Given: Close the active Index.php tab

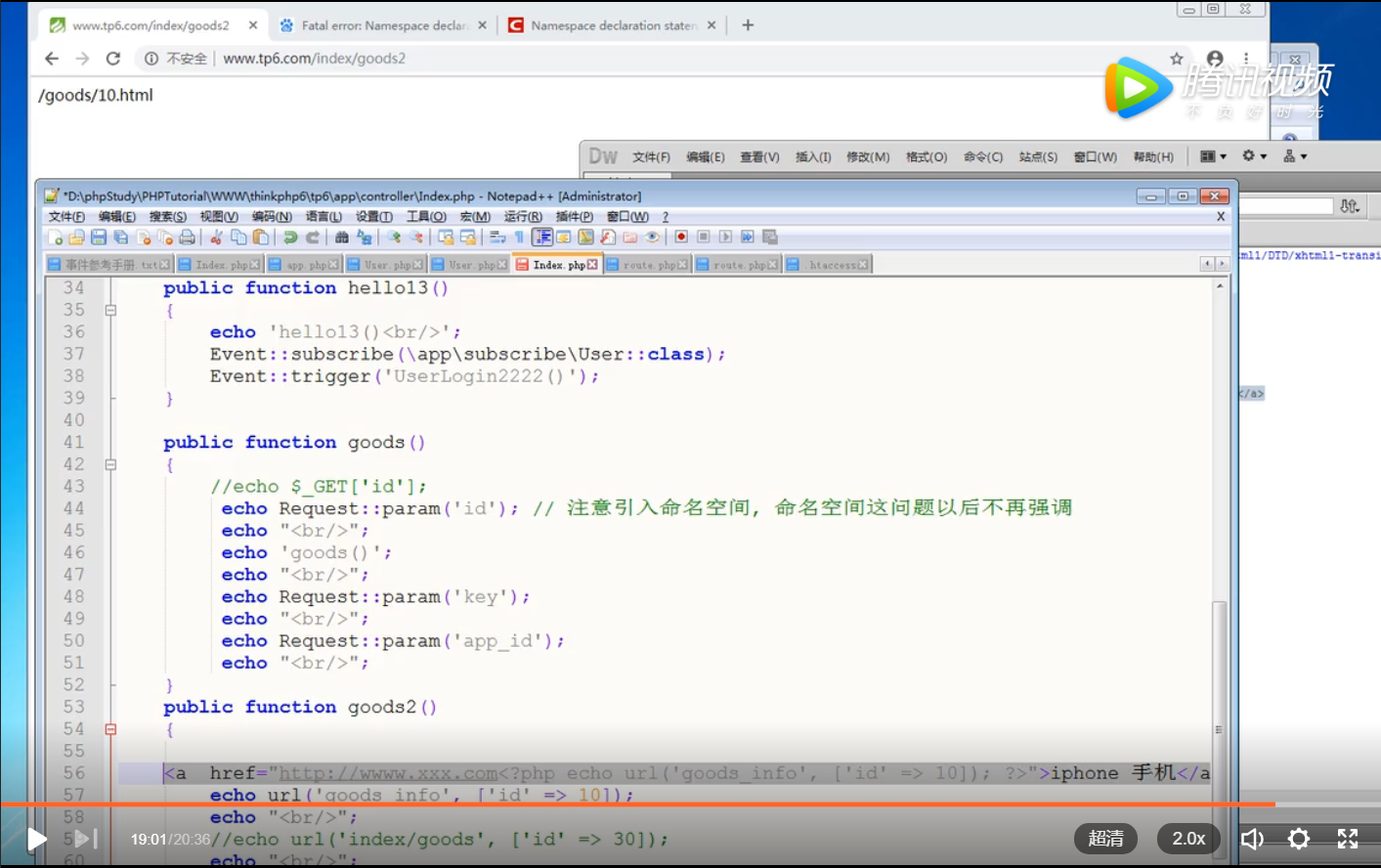Looking at the screenshot, I should coord(592,265).
